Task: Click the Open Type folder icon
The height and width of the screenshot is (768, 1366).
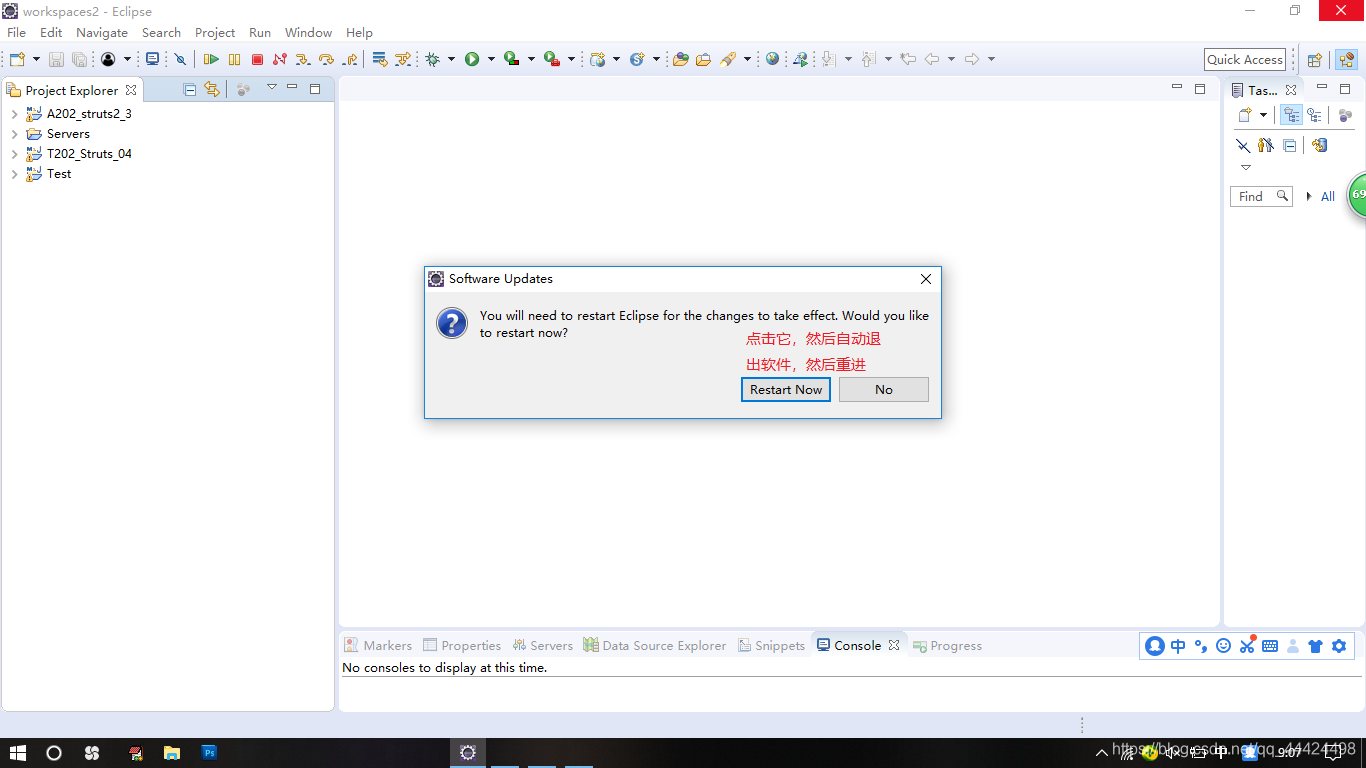Action: (680, 59)
